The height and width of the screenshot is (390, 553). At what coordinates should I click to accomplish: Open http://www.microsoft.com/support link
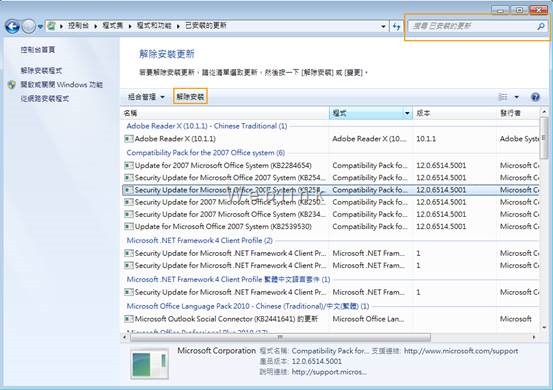(x=461, y=351)
